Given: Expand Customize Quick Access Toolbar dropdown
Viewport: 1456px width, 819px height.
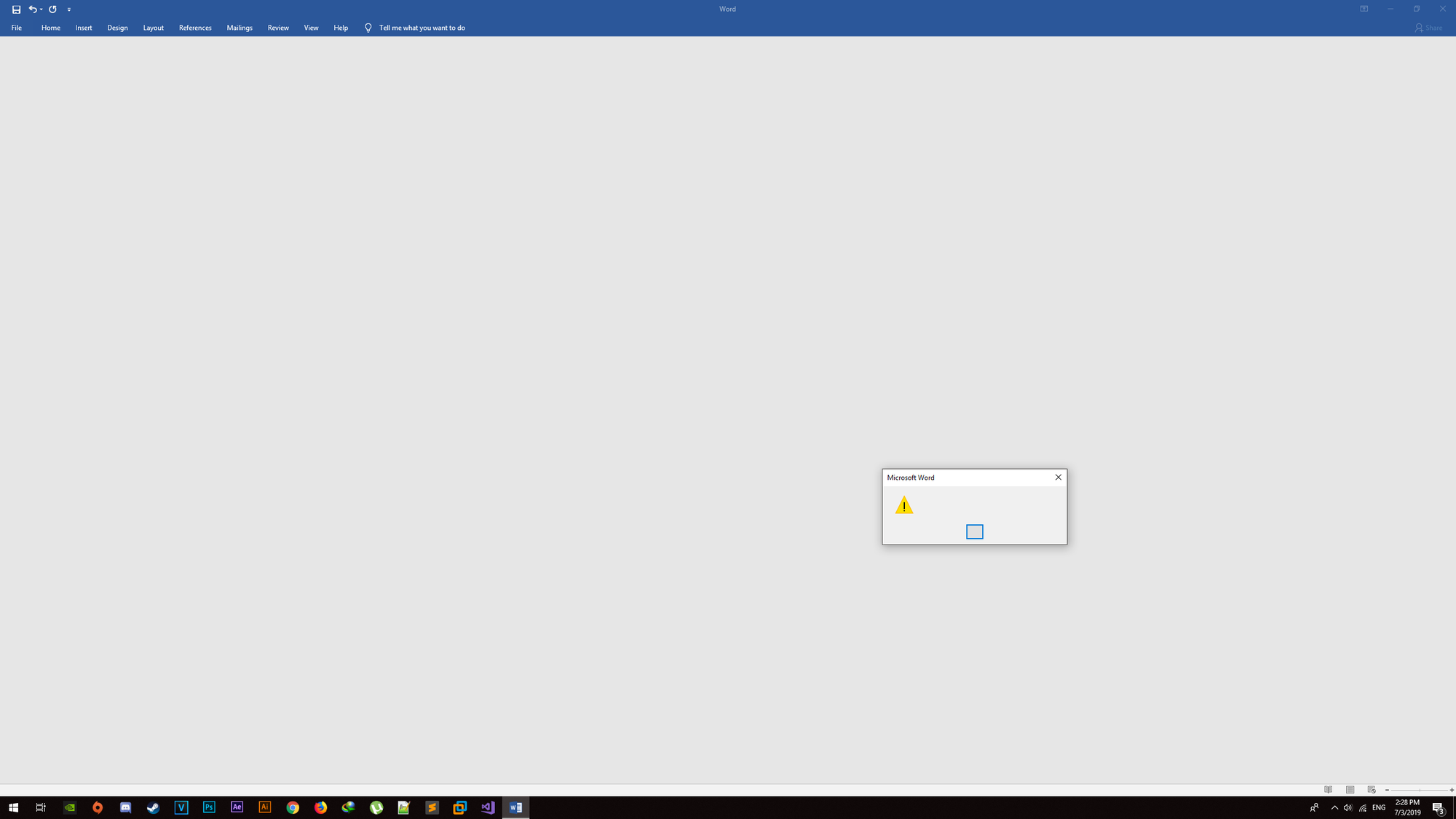Looking at the screenshot, I should [x=69, y=9].
